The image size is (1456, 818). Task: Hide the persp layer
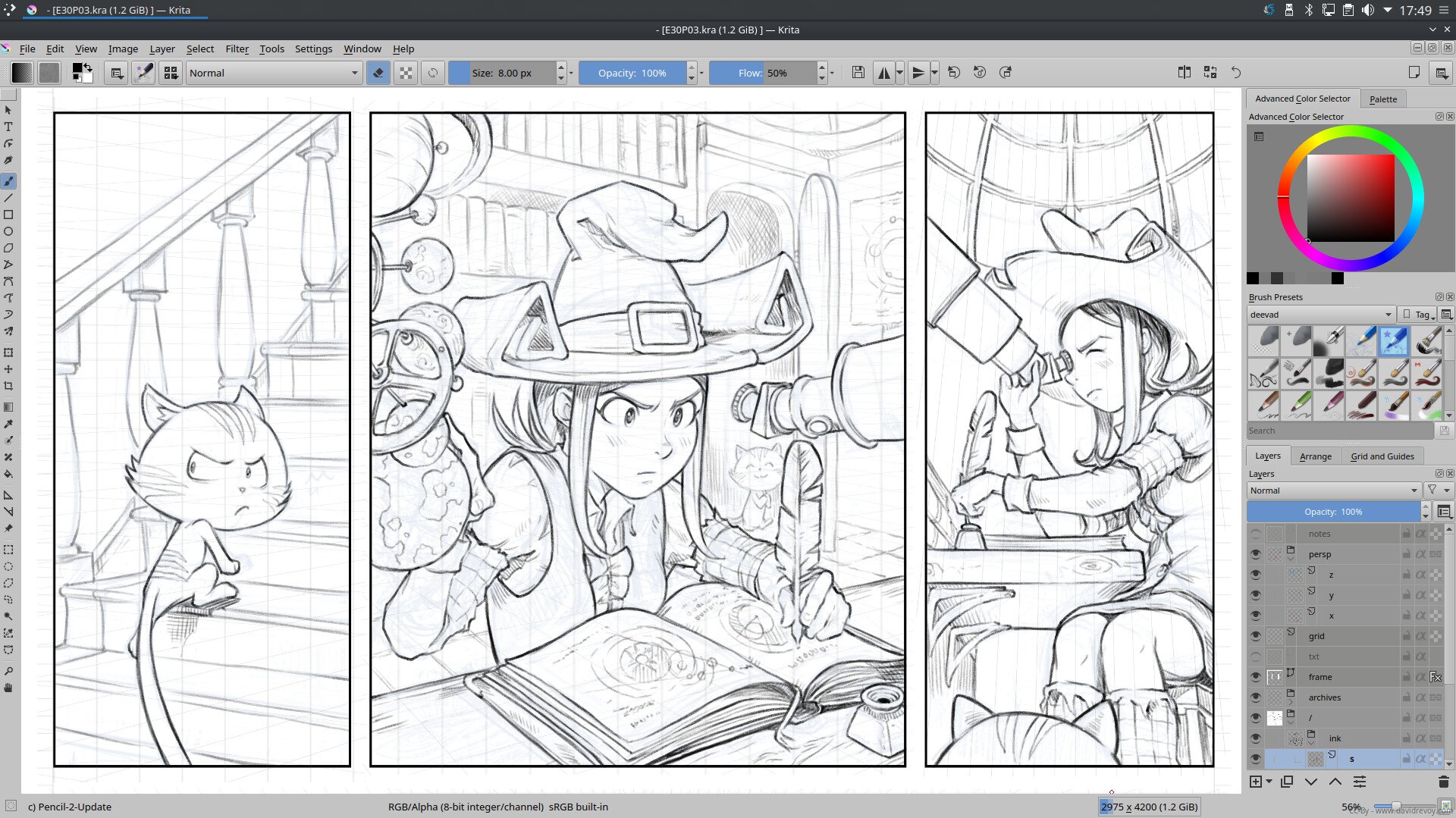click(1256, 554)
